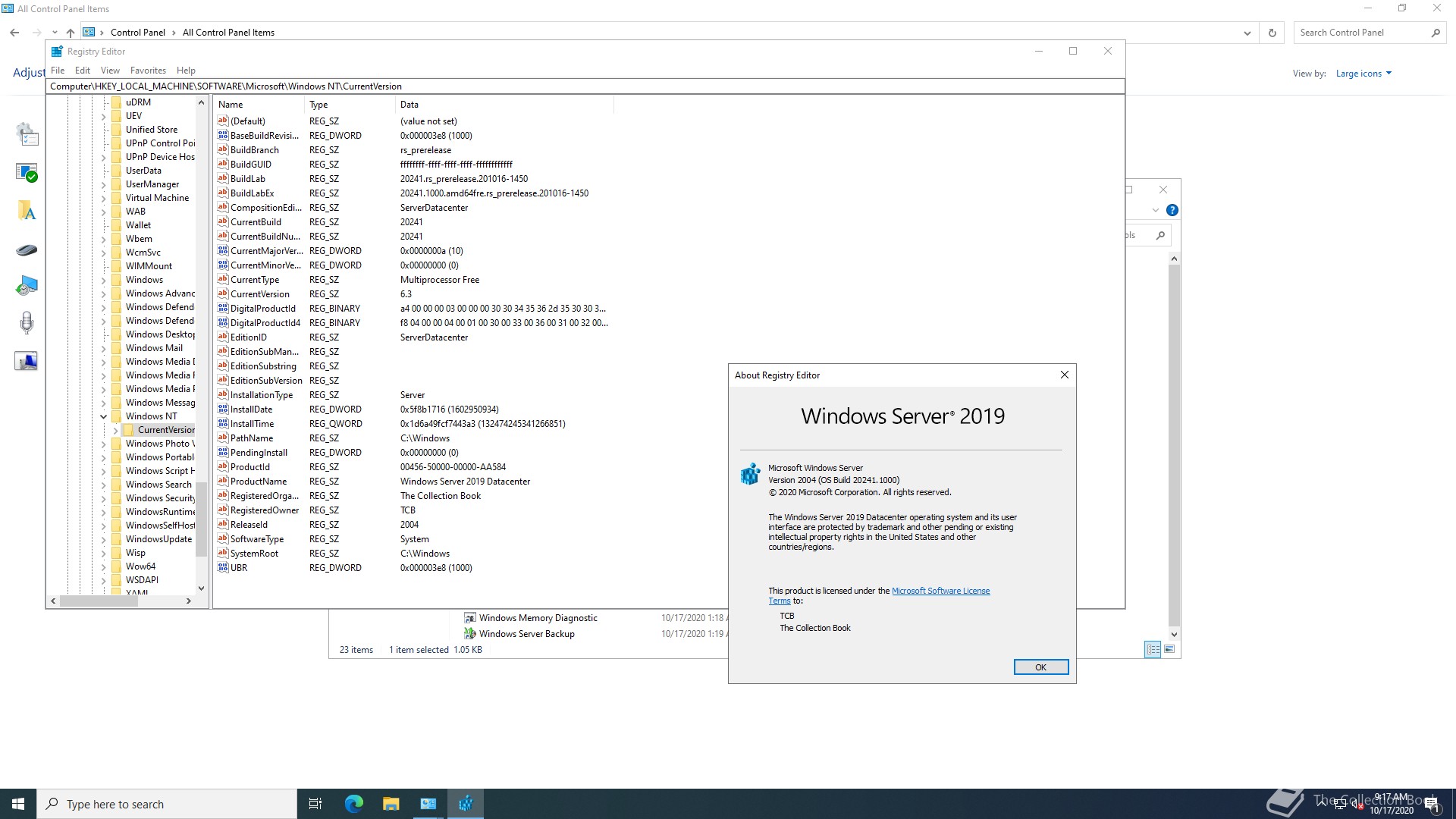1456x819 pixels.
Task: Open File Explorer from taskbar
Action: [x=391, y=804]
